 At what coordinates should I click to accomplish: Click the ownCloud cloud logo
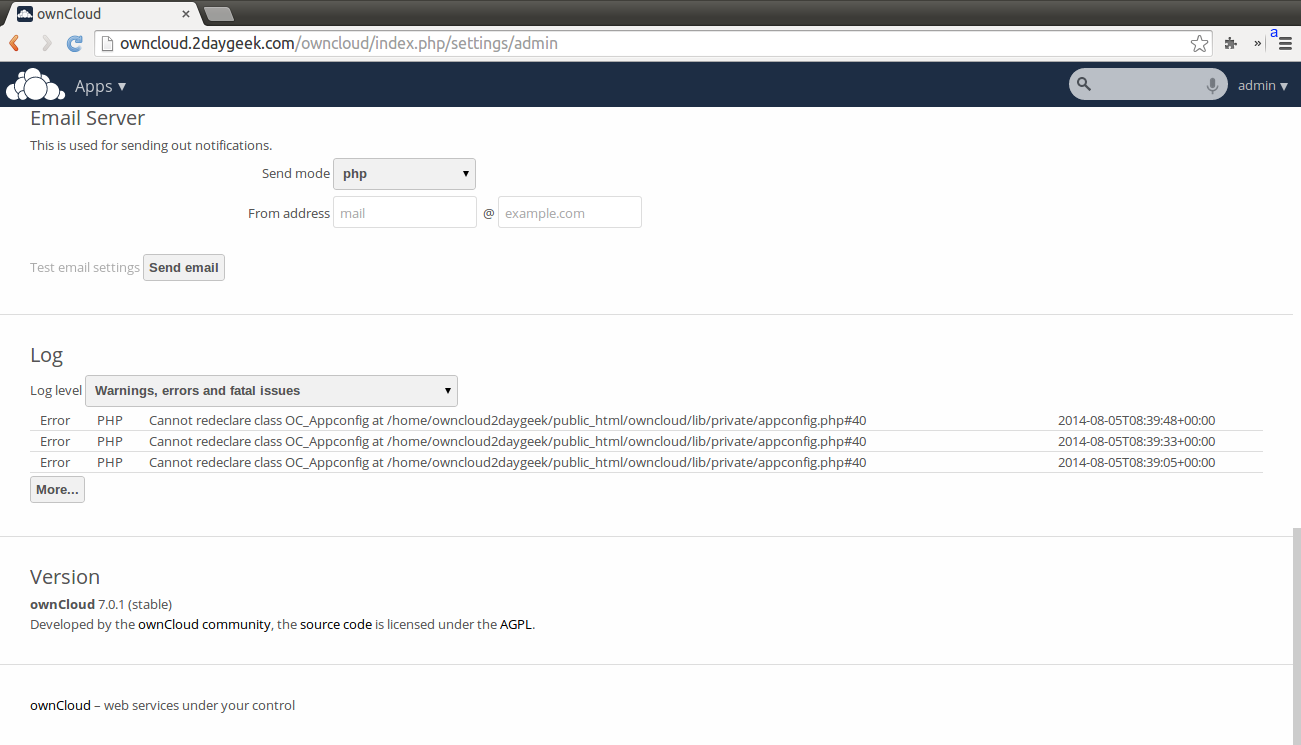35,85
